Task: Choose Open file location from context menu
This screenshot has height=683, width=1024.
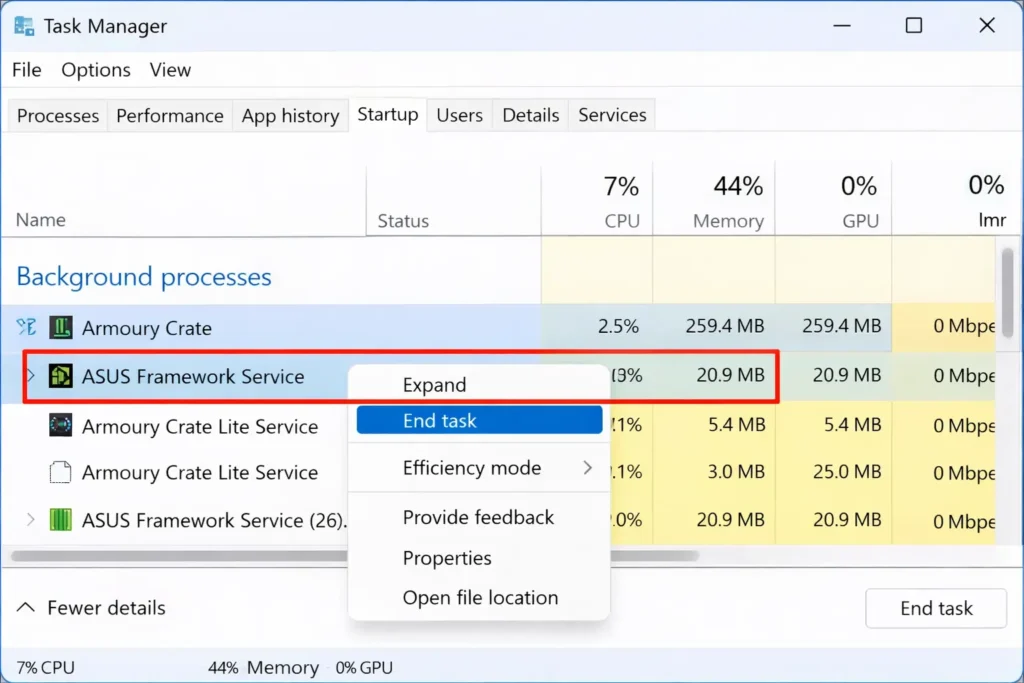Action: pos(480,598)
